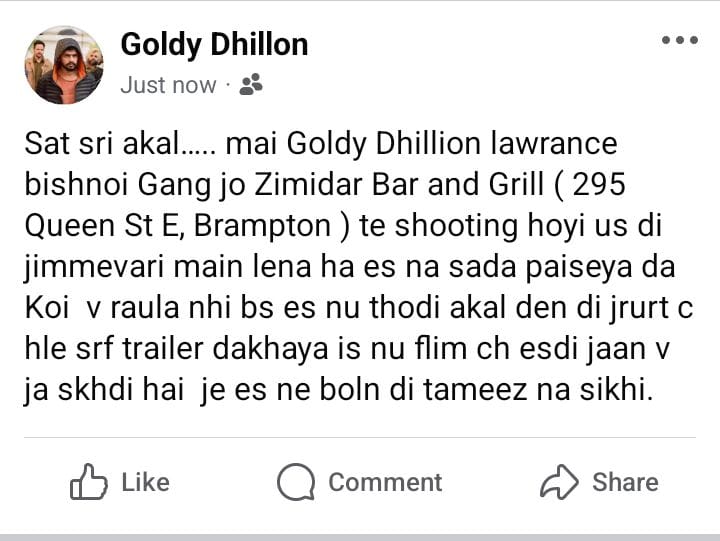Click the speech bubble Comment icon

(296, 482)
